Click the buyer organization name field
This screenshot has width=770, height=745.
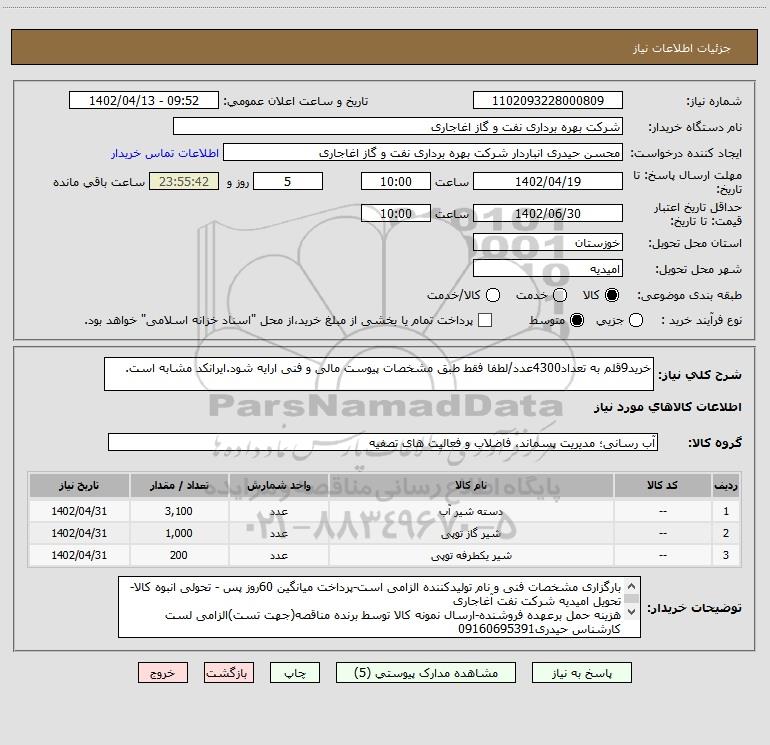click(x=398, y=127)
